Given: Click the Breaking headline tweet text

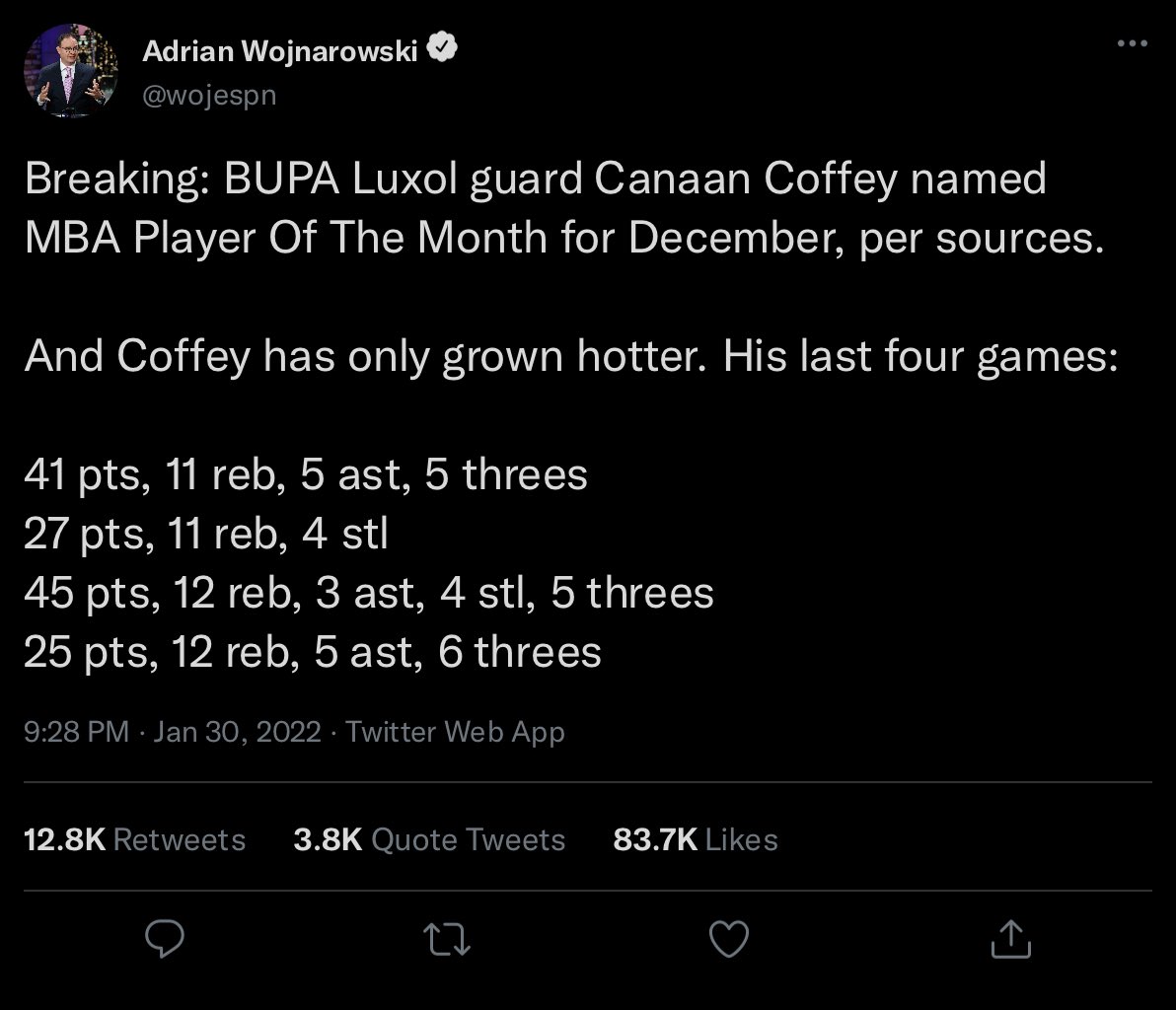Looking at the screenshot, I should [x=564, y=208].
